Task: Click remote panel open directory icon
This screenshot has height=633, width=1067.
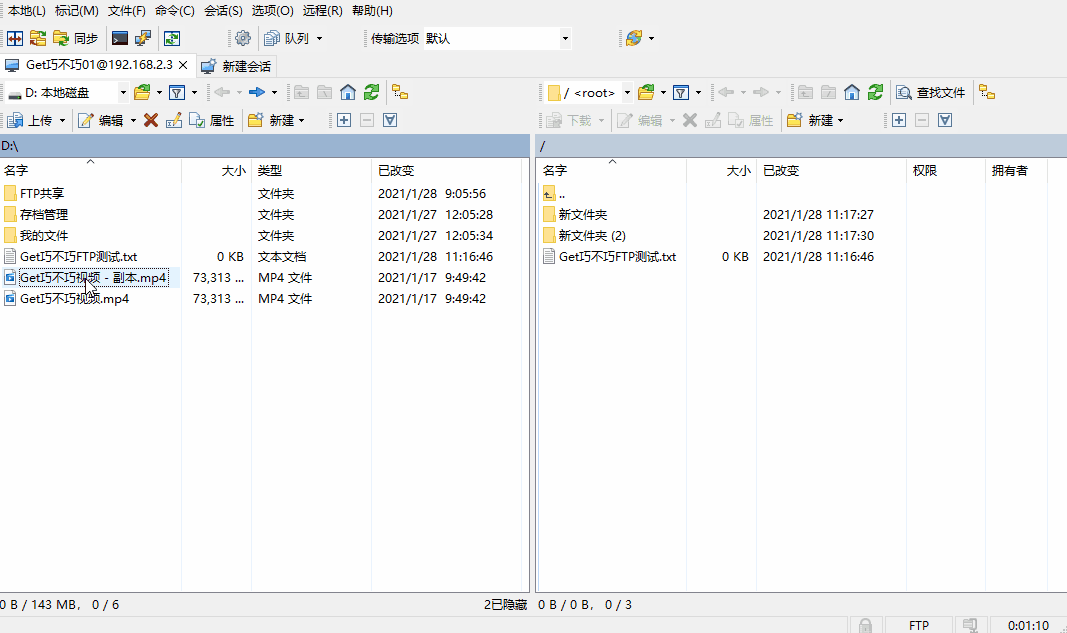Action: [x=646, y=93]
